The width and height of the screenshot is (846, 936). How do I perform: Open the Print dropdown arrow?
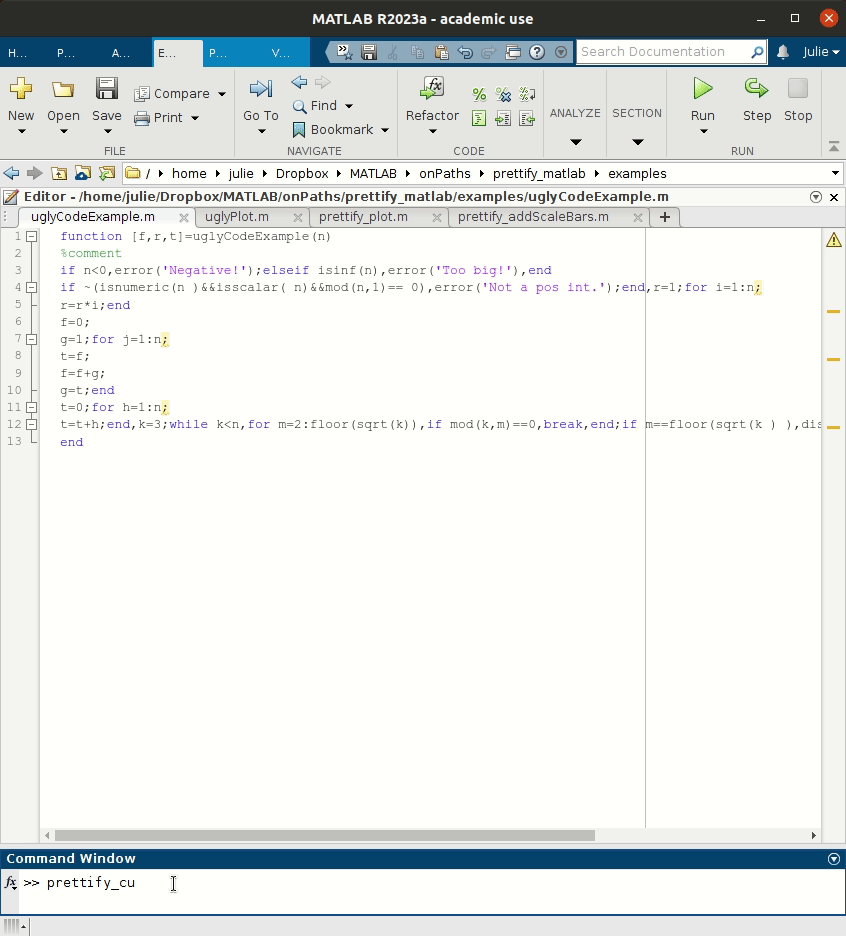(x=195, y=118)
